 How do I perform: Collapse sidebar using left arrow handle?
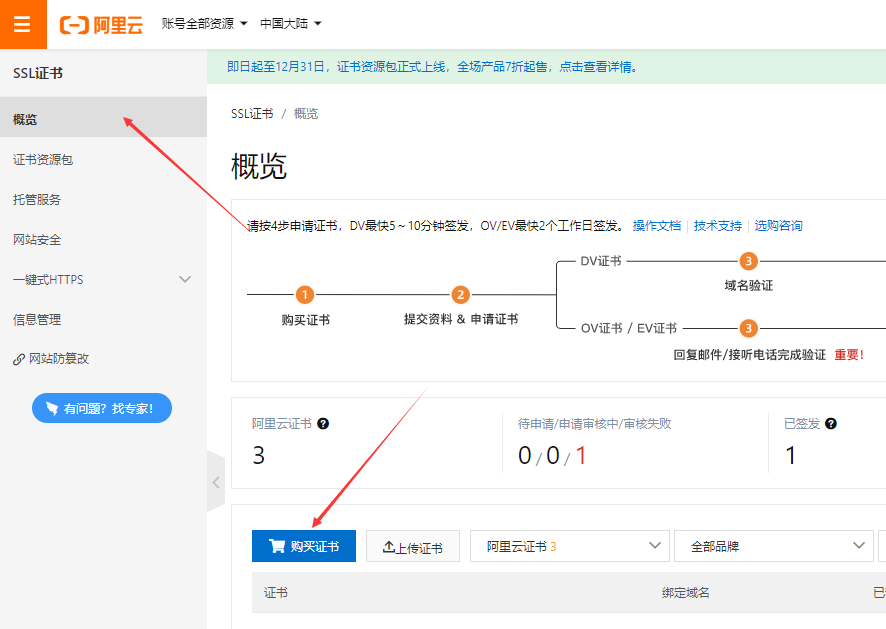click(216, 481)
